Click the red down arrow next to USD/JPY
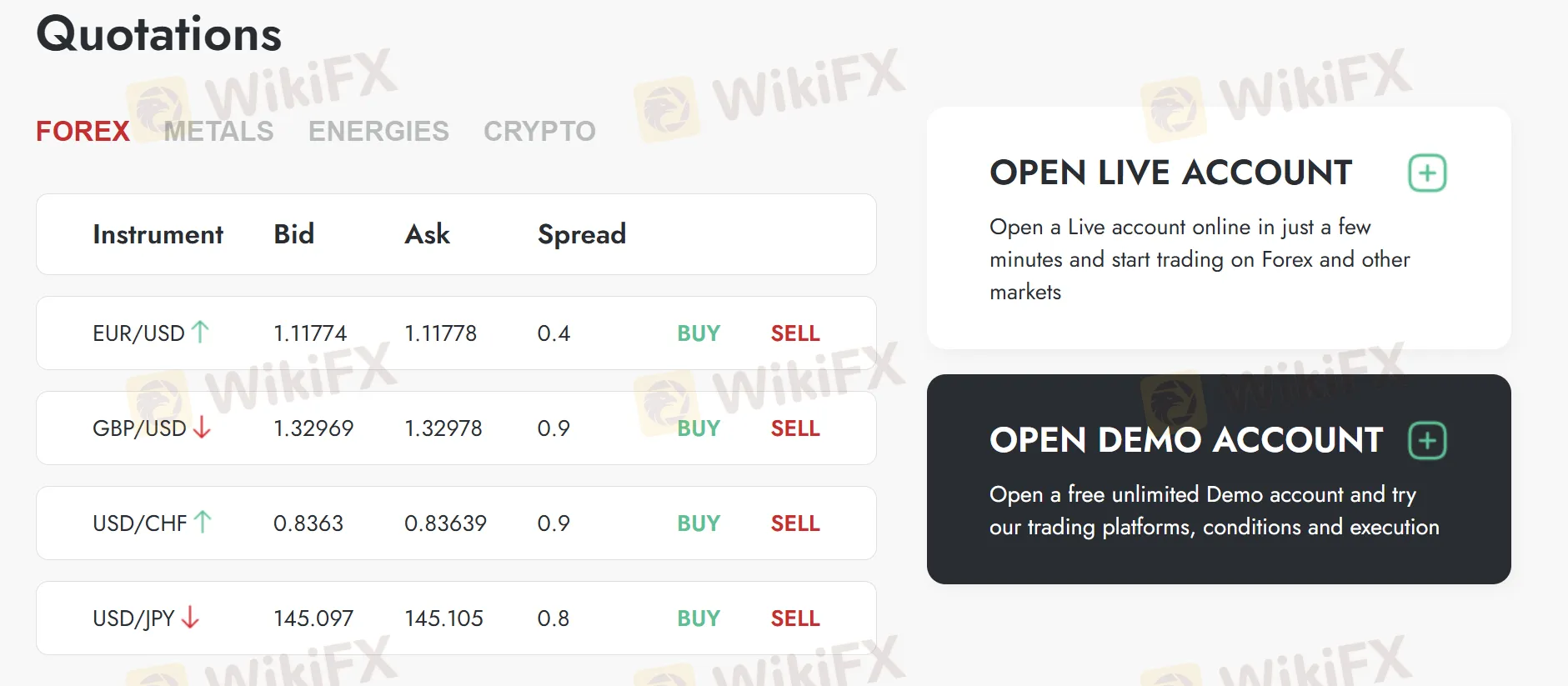The image size is (1568, 686). [x=190, y=618]
